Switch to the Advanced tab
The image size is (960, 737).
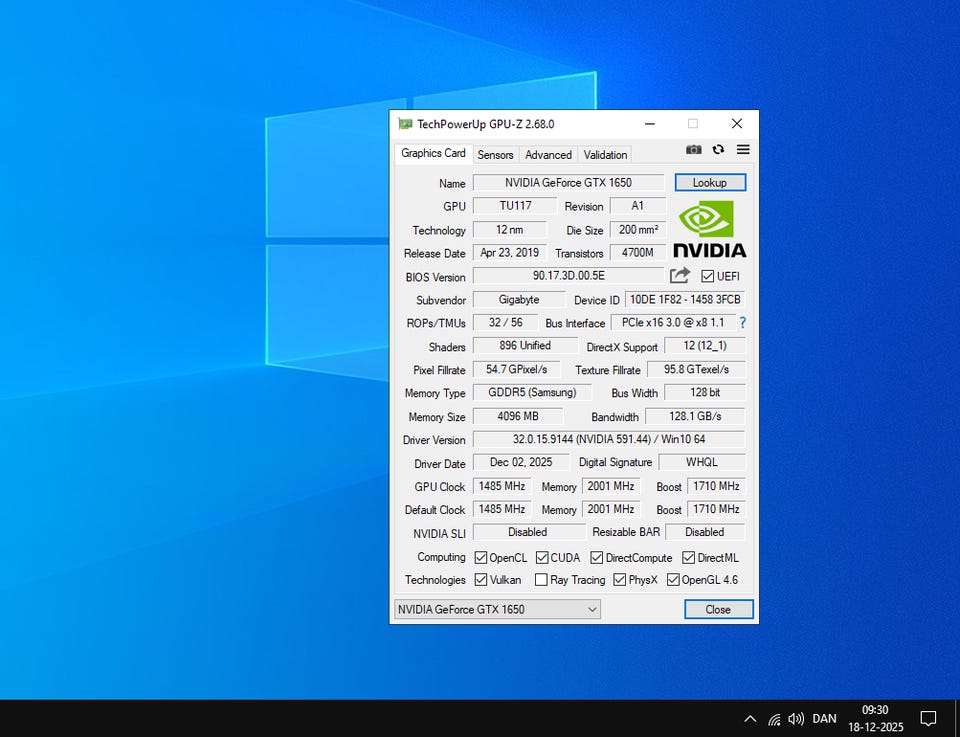(548, 155)
